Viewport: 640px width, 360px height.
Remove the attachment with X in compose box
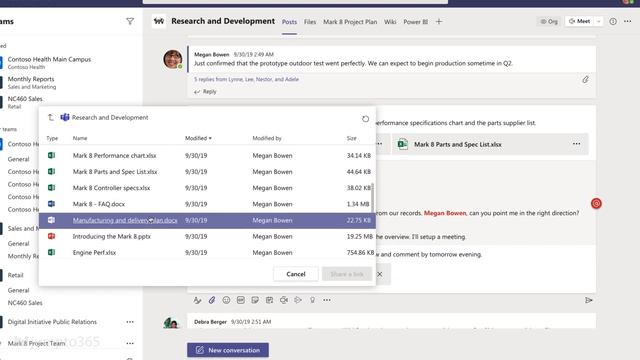(x=380, y=274)
